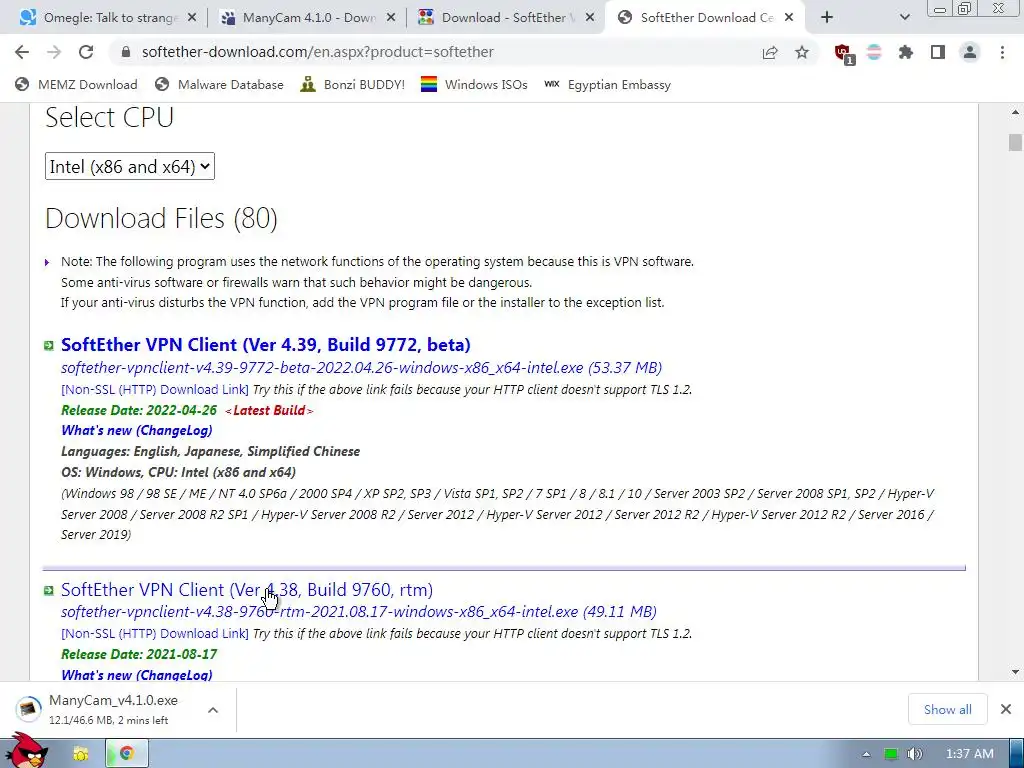The width and height of the screenshot is (1024, 768).
Task: Click the forward navigation arrow
Action: pyautogui.click(x=54, y=52)
